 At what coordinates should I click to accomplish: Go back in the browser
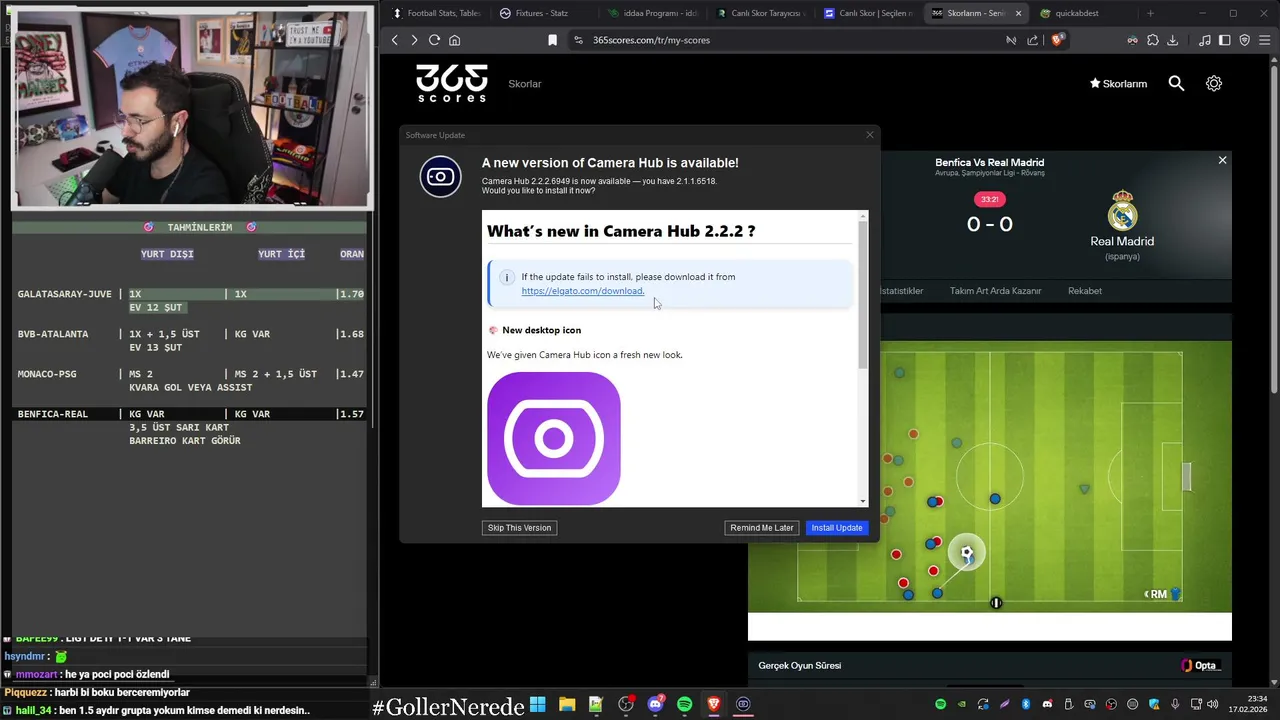coord(395,40)
